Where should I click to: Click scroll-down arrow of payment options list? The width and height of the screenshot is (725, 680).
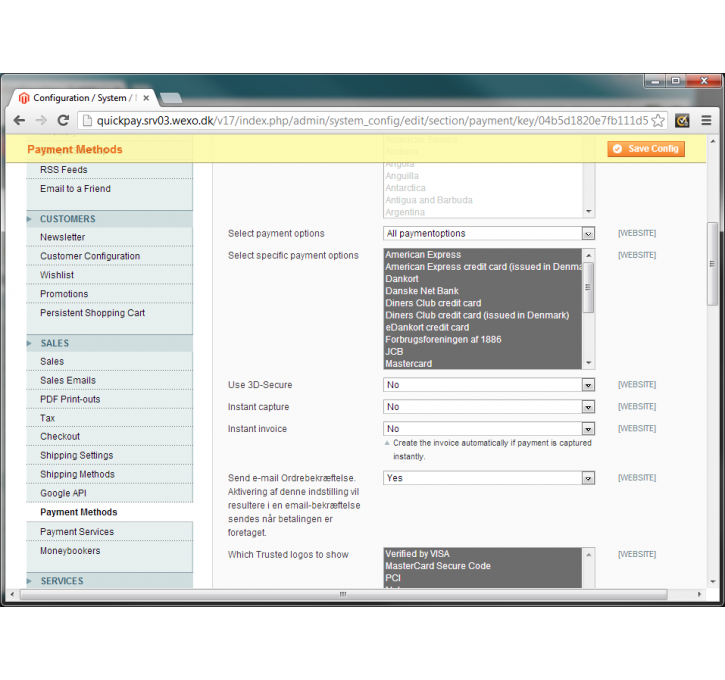588,363
